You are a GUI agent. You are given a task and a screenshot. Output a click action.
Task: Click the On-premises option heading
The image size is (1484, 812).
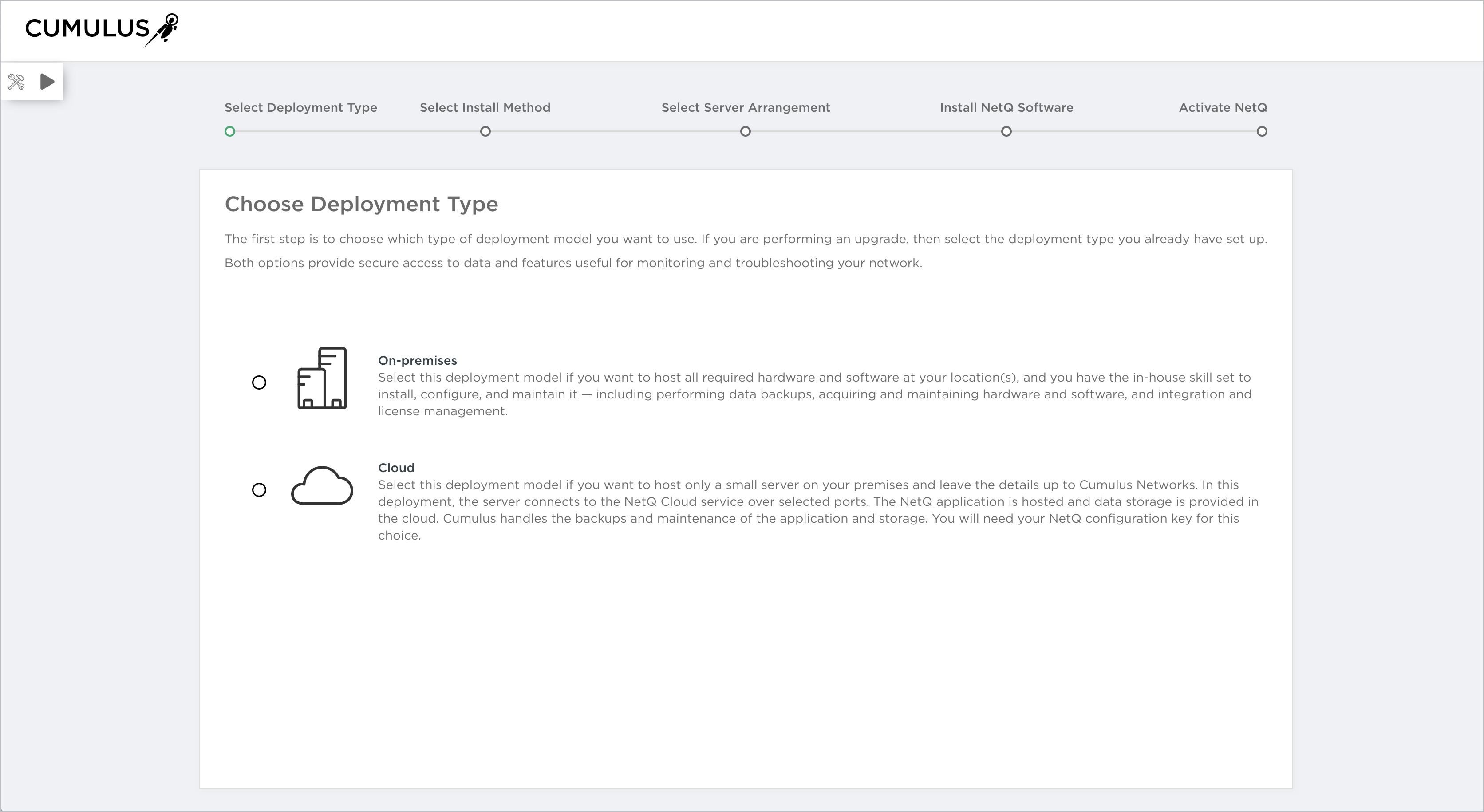pyautogui.click(x=417, y=360)
